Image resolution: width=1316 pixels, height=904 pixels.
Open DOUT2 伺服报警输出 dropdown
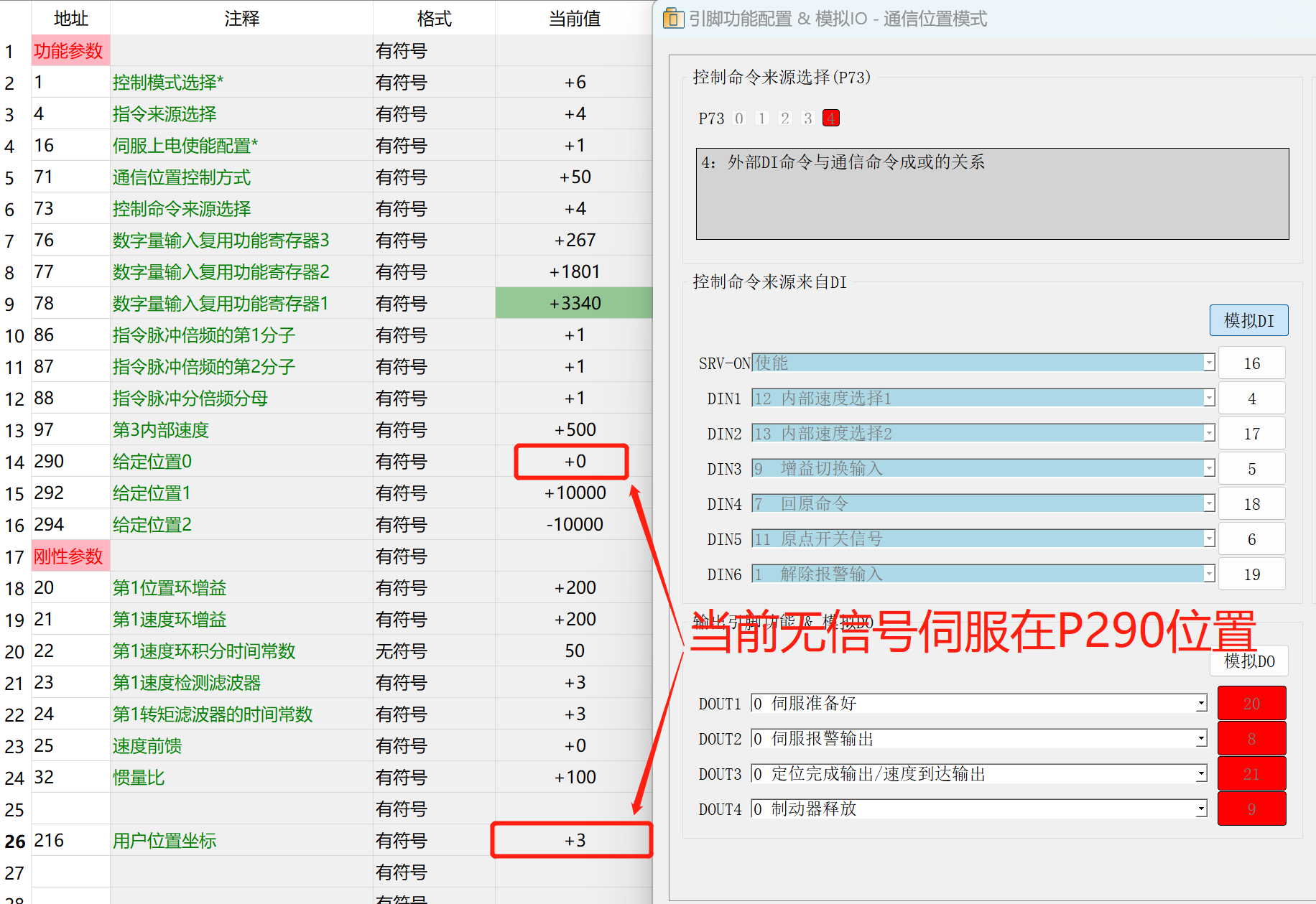click(1201, 739)
